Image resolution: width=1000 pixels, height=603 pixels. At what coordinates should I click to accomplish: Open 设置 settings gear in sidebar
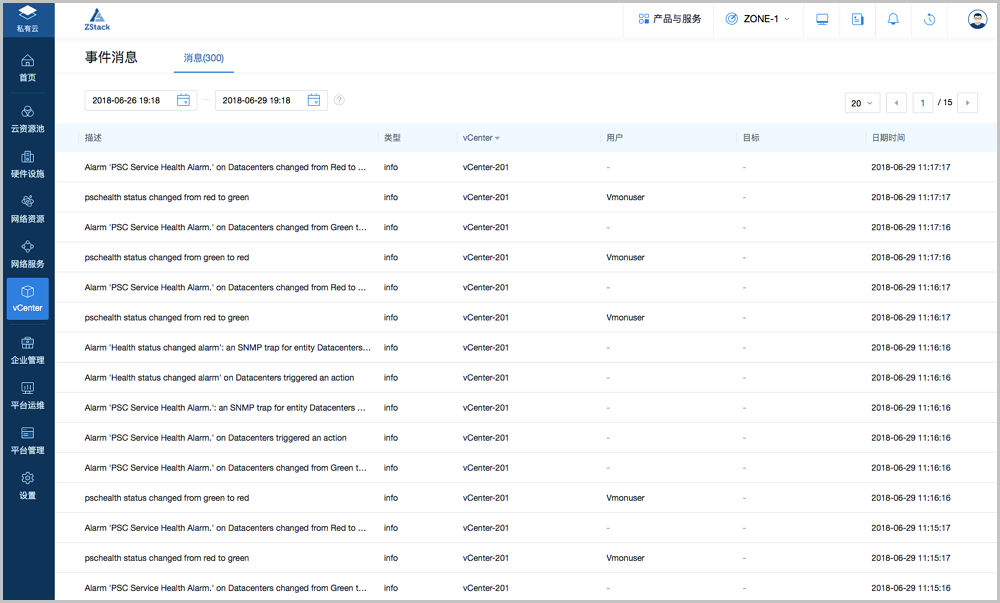point(28,479)
